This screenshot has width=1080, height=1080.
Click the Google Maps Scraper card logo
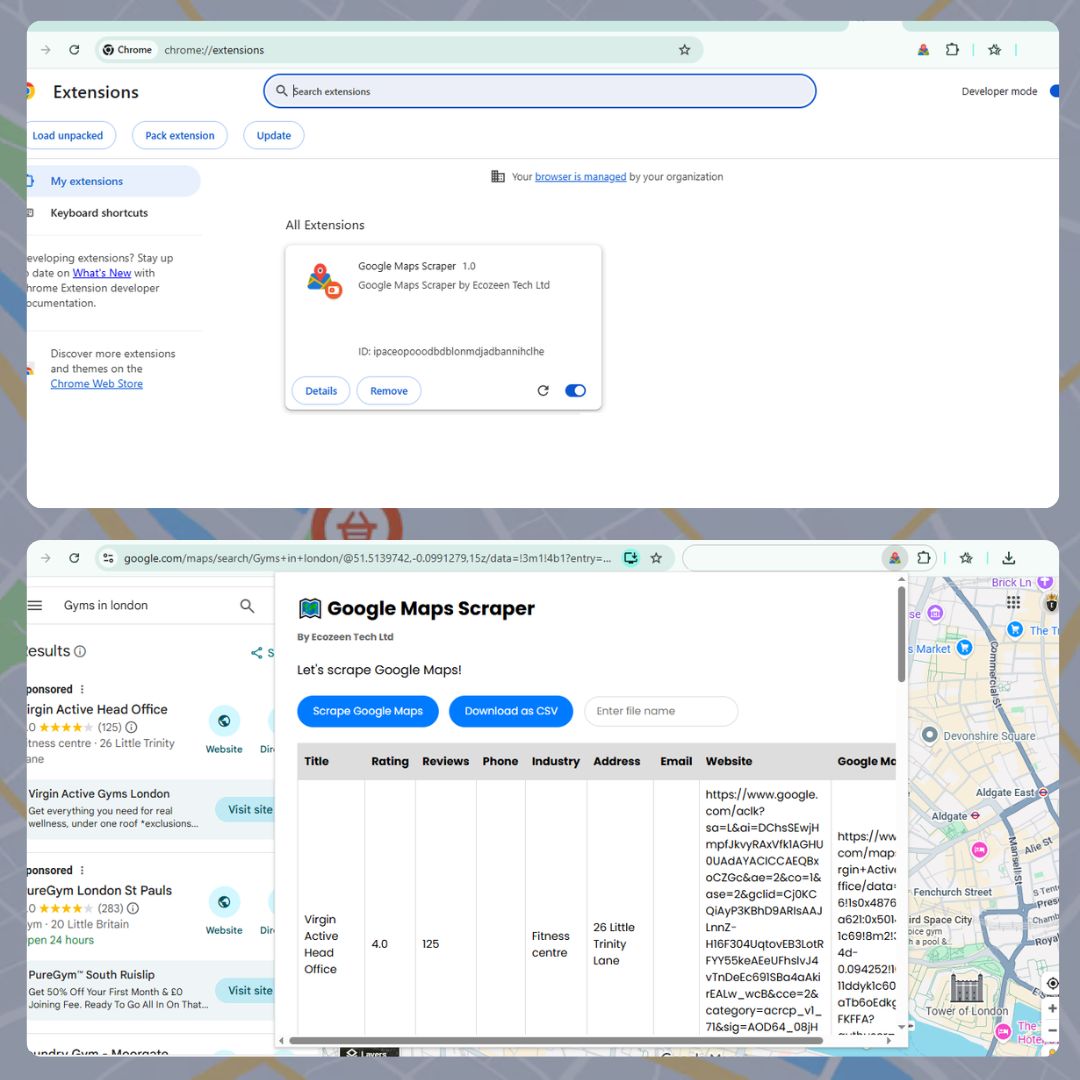[324, 281]
